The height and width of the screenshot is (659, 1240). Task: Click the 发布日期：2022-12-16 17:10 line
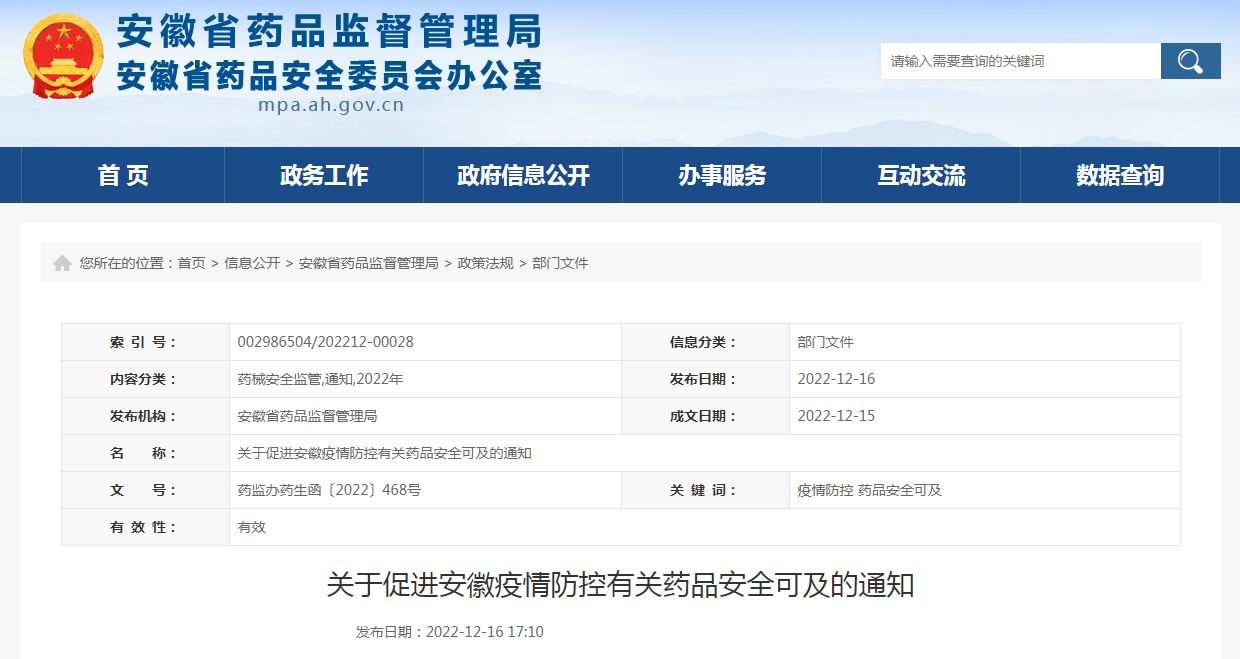[x=450, y=632]
